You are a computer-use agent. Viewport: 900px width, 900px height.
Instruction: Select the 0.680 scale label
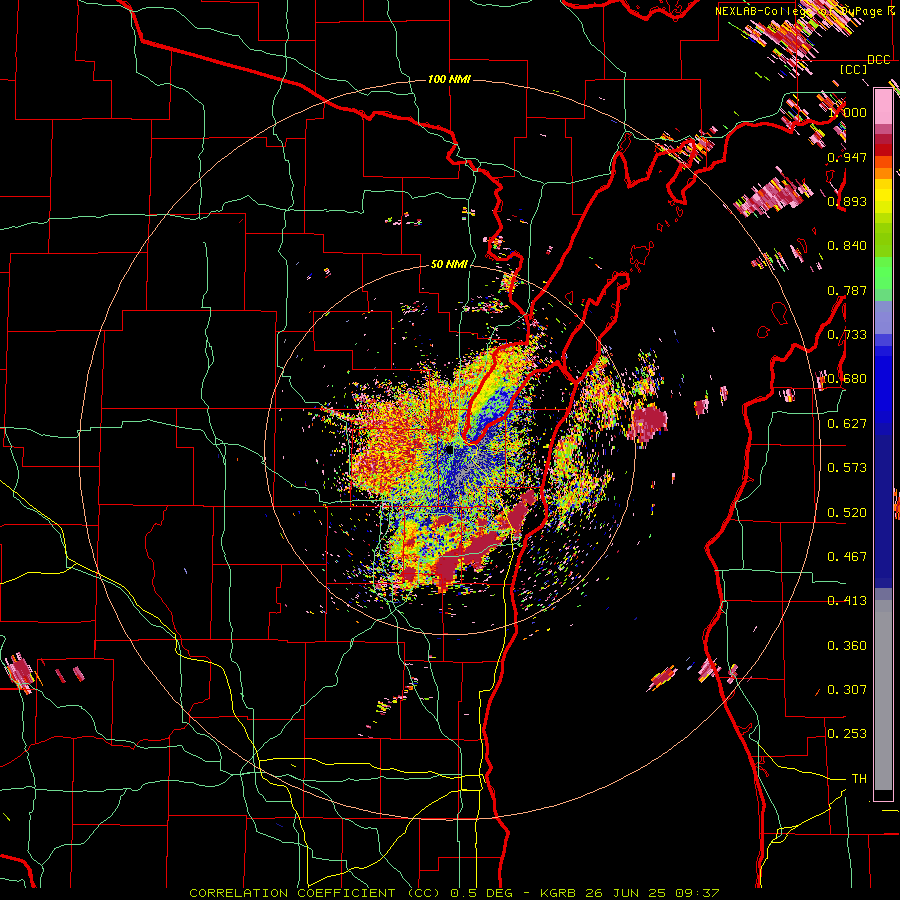[847, 379]
